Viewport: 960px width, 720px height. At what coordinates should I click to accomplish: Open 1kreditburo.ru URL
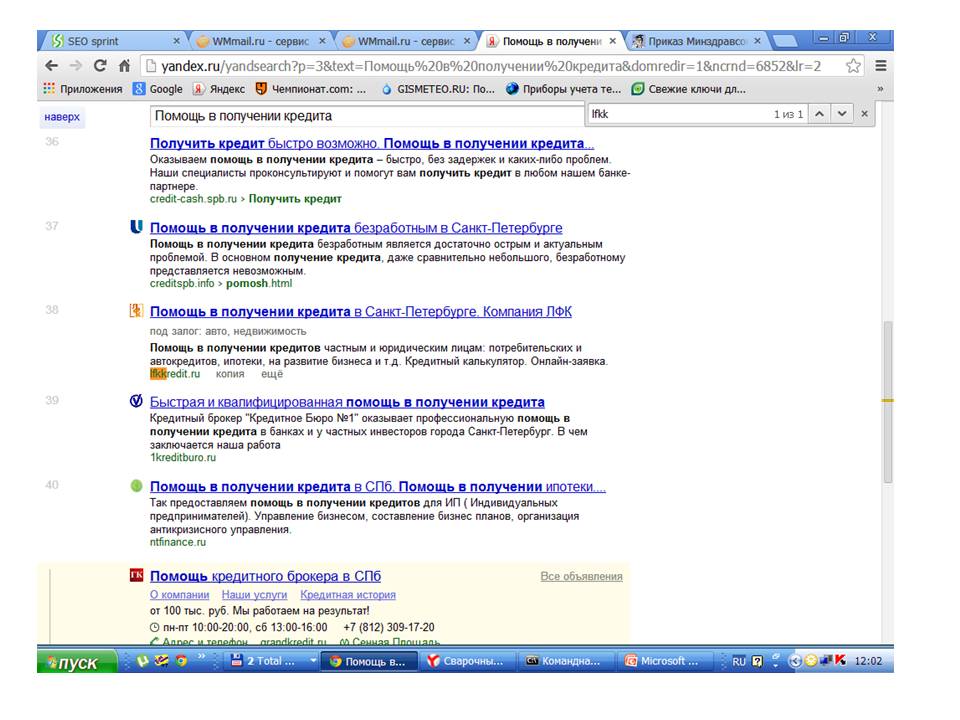pyautogui.click(x=183, y=458)
